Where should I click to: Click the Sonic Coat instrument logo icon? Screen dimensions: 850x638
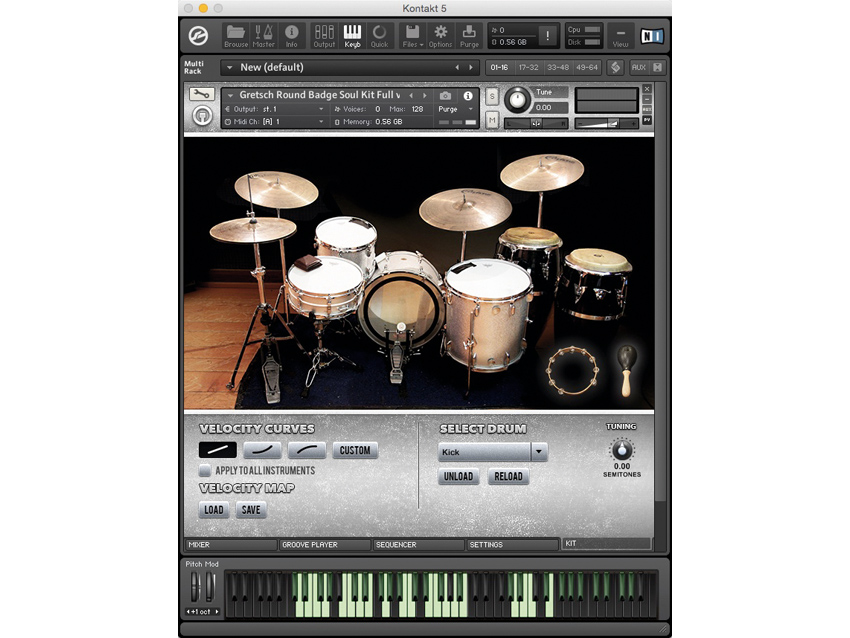(x=202, y=115)
